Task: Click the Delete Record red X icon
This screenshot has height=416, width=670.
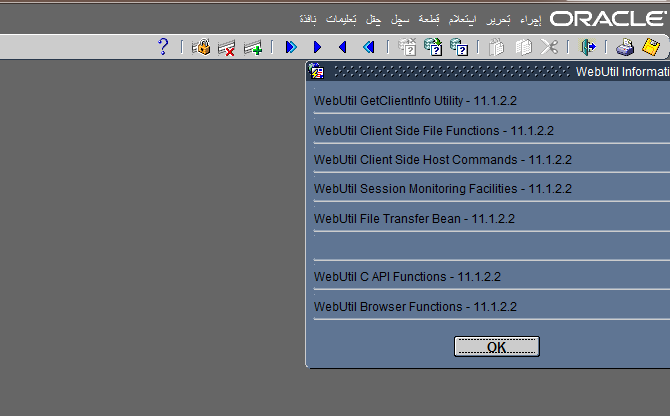Action: [x=227, y=47]
